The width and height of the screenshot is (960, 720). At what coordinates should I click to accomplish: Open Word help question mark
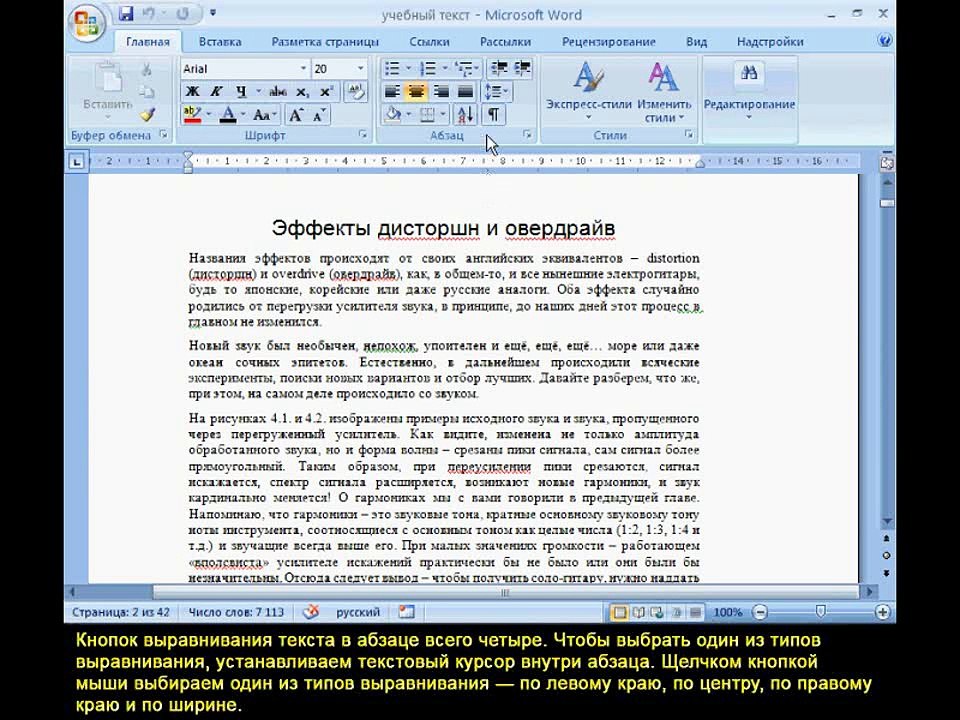click(x=884, y=41)
